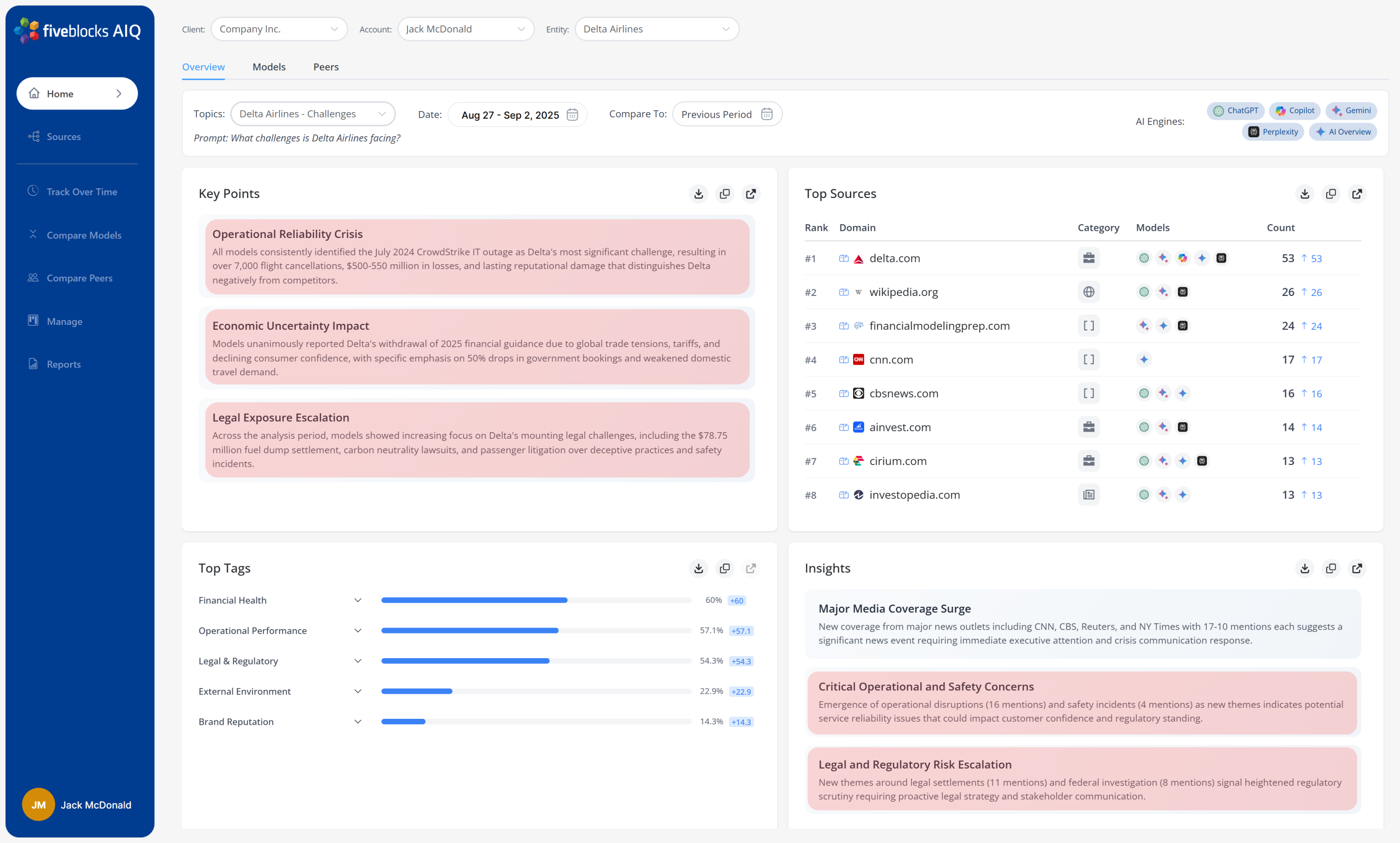
Task: Download the Top Sources table
Action: (x=1305, y=194)
